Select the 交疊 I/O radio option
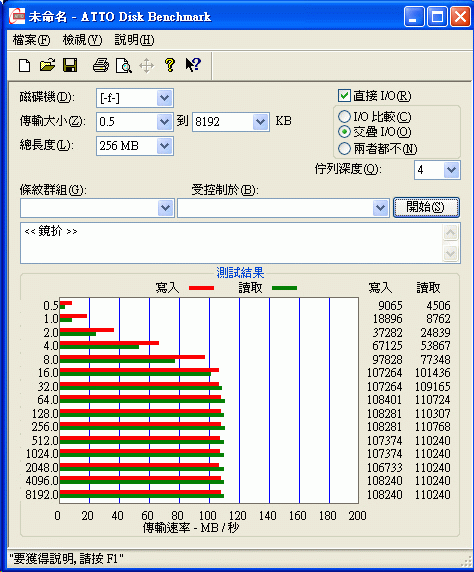 tap(344, 131)
